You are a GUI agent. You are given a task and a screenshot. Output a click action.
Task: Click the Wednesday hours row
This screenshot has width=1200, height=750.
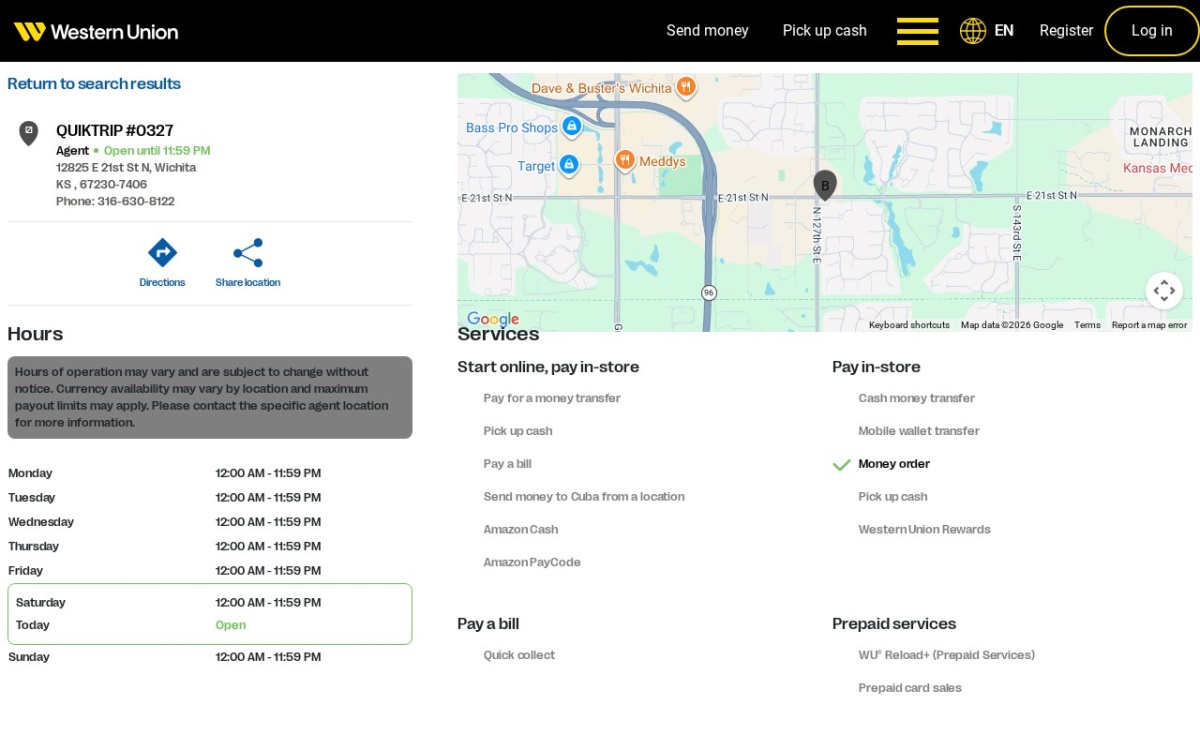(x=210, y=522)
